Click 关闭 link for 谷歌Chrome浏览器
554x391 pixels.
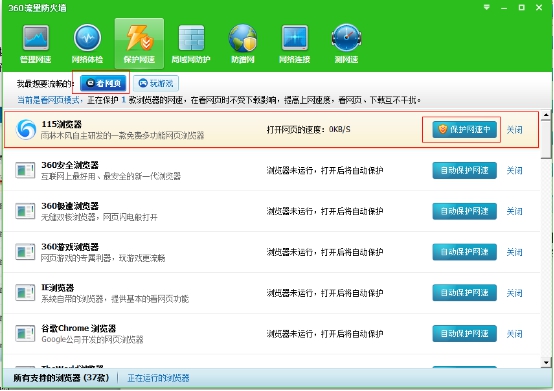coord(514,334)
